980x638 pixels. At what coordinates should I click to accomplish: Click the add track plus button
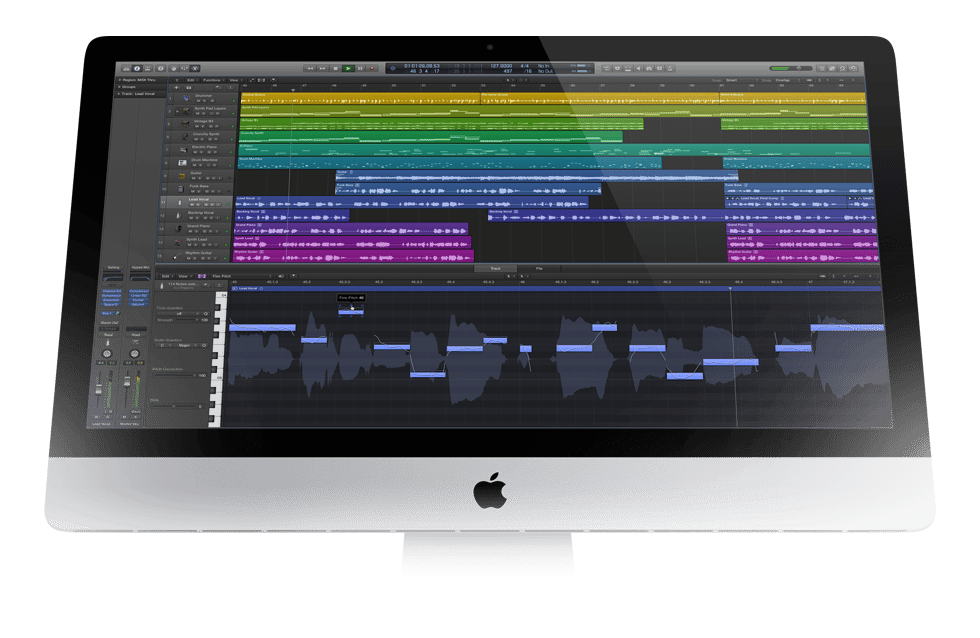pyautogui.click(x=177, y=88)
